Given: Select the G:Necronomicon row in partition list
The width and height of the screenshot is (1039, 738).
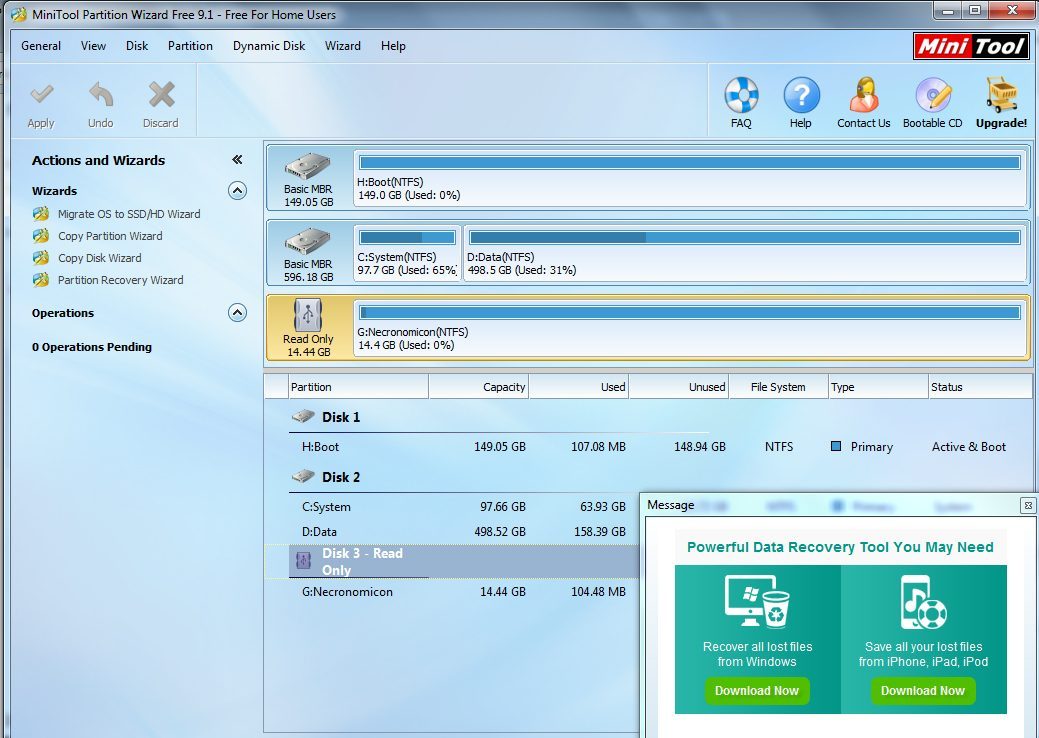Looking at the screenshot, I should tap(452, 592).
